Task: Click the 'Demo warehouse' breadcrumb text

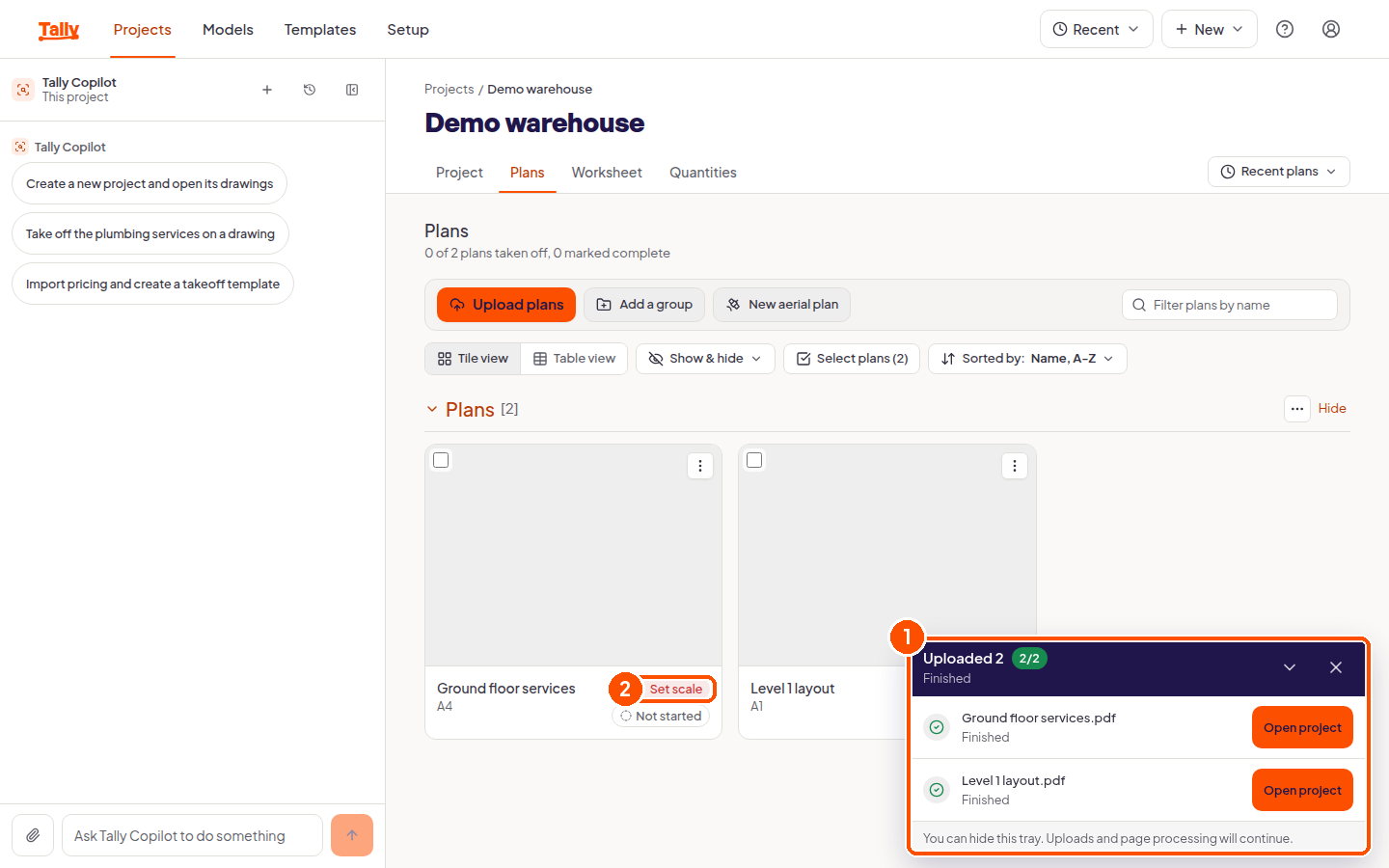Action: 540,89
